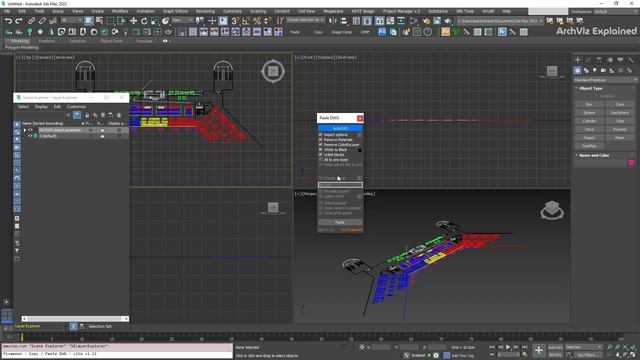Switch to the Freeform ribbon tab
640x360 pixels.
(47, 41)
